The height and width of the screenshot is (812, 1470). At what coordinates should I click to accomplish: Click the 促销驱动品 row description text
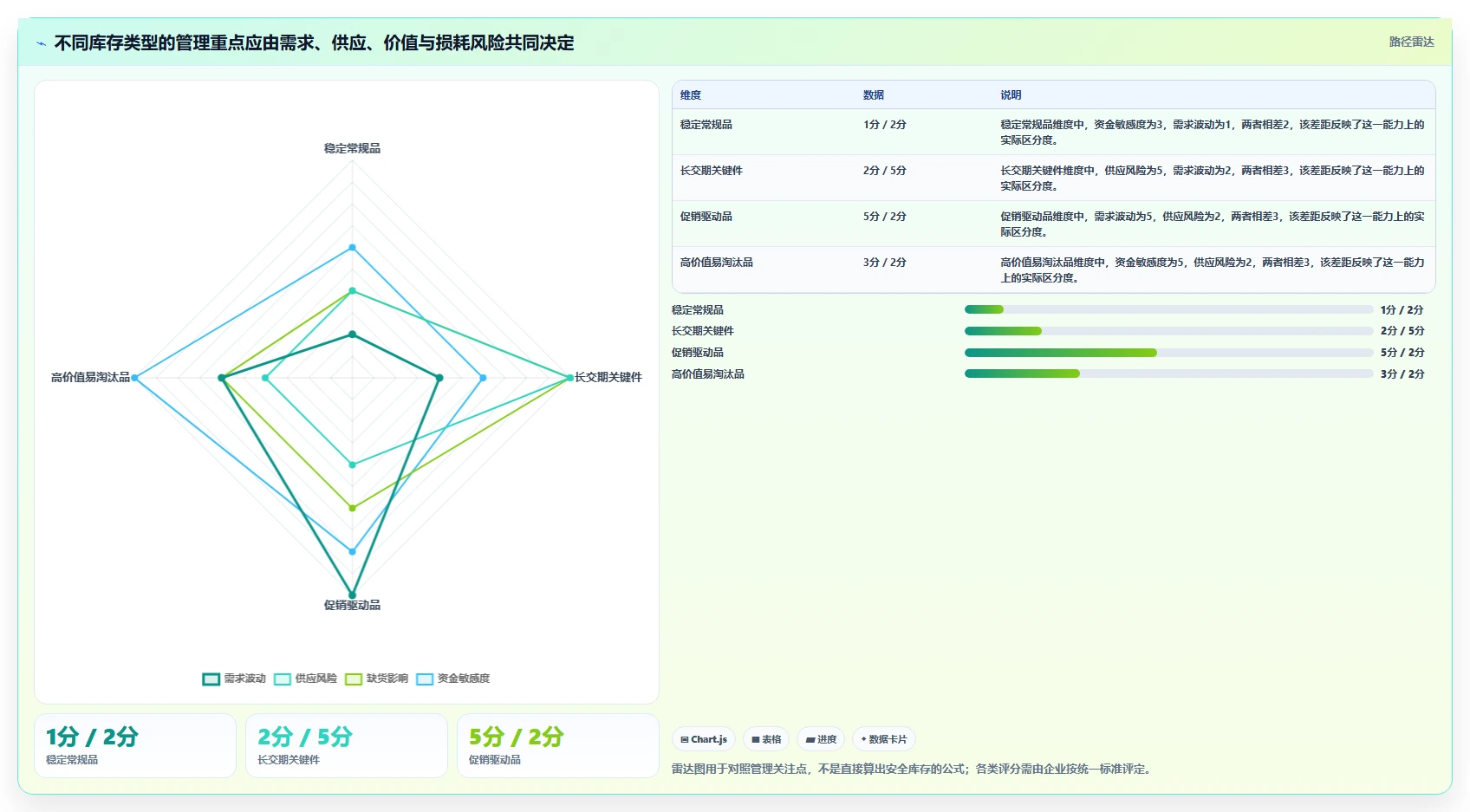(1213, 224)
